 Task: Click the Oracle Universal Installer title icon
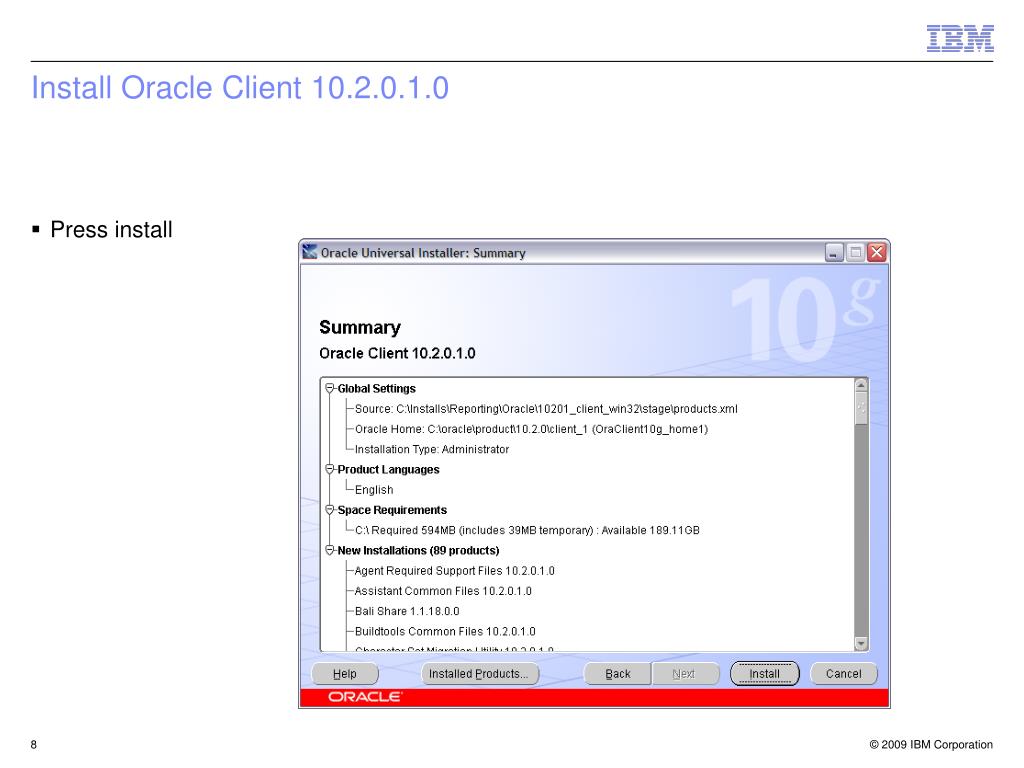tap(310, 251)
